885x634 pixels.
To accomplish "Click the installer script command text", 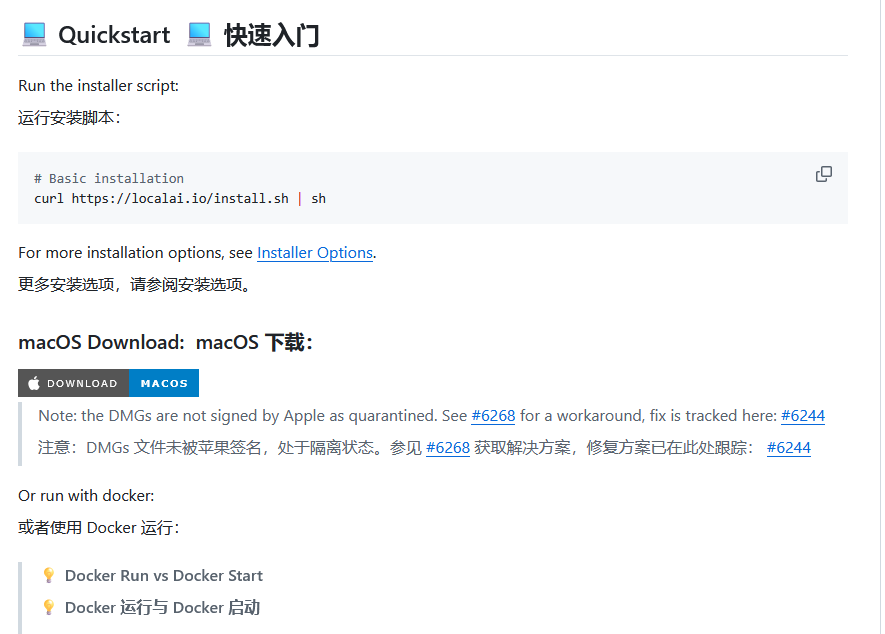I will coord(180,198).
